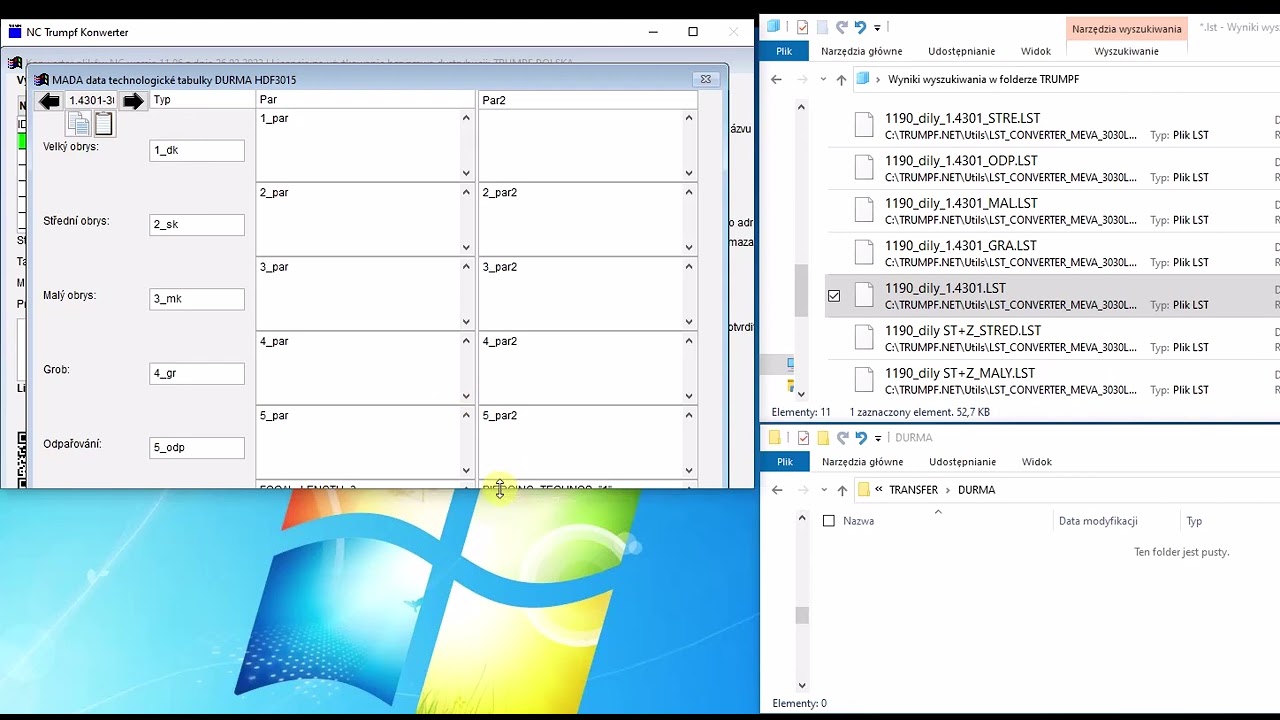Screen dimensions: 1280x720
Task: Click the MADA dialog title bar icon
Action: pyautogui.click(x=41, y=80)
